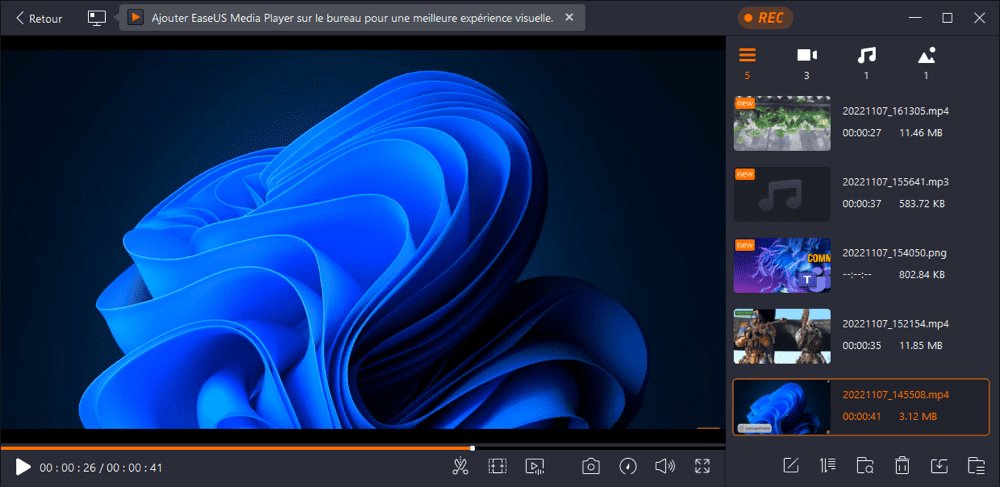
Task: Click the video audio extract icon
Action: [x=534, y=467]
